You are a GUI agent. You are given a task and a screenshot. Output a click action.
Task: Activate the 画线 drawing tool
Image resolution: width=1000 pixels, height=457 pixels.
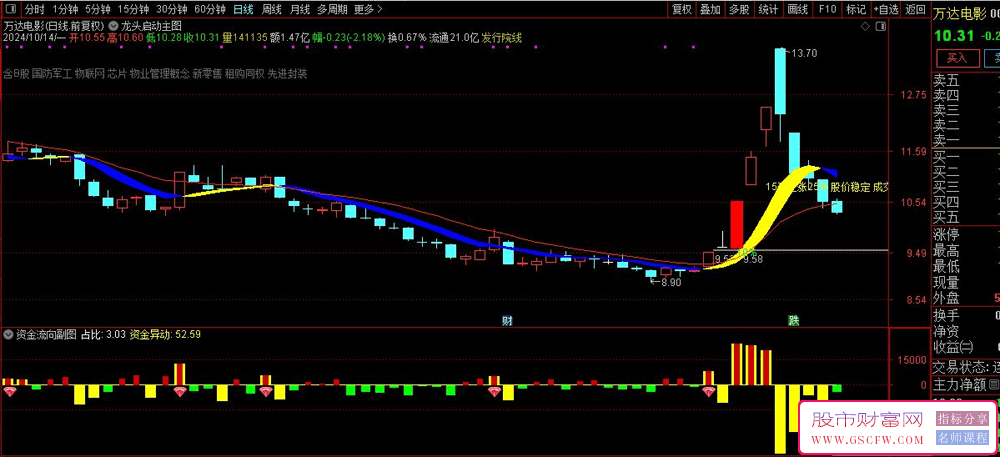(x=798, y=10)
